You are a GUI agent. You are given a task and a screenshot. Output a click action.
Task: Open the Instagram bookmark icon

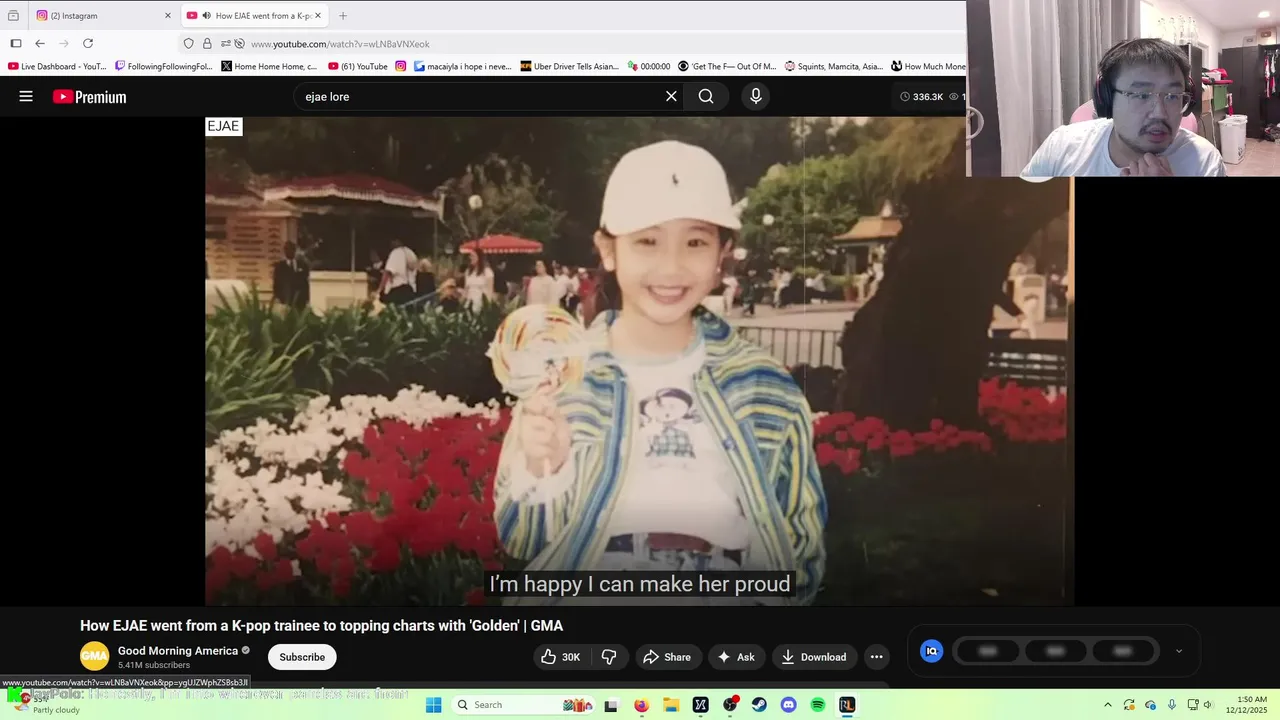401,66
